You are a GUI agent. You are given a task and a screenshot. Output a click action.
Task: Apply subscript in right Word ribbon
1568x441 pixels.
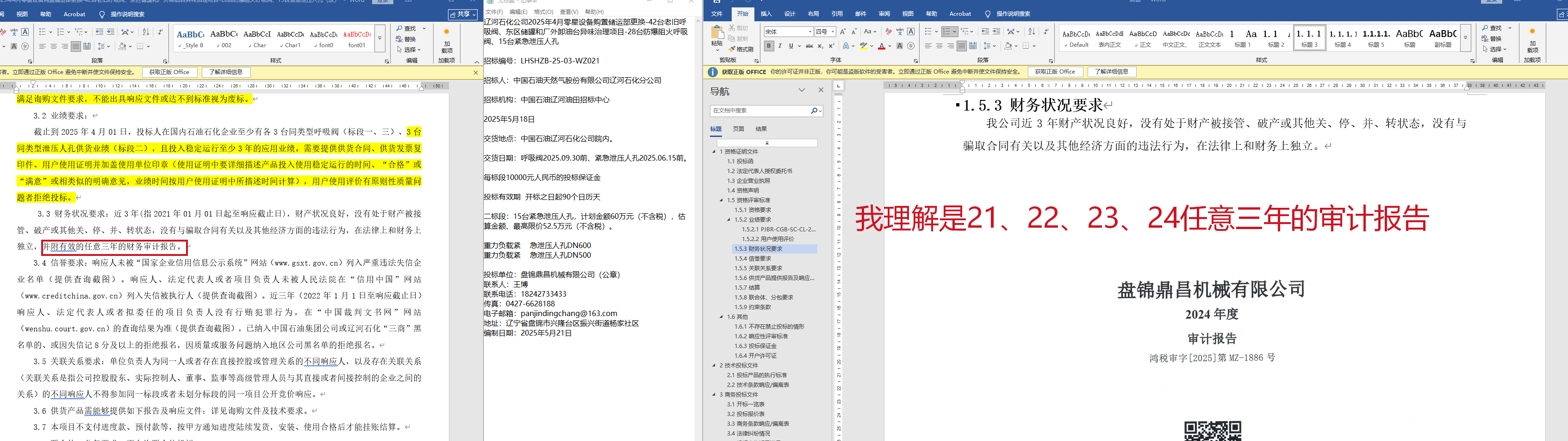pyautogui.click(x=821, y=46)
